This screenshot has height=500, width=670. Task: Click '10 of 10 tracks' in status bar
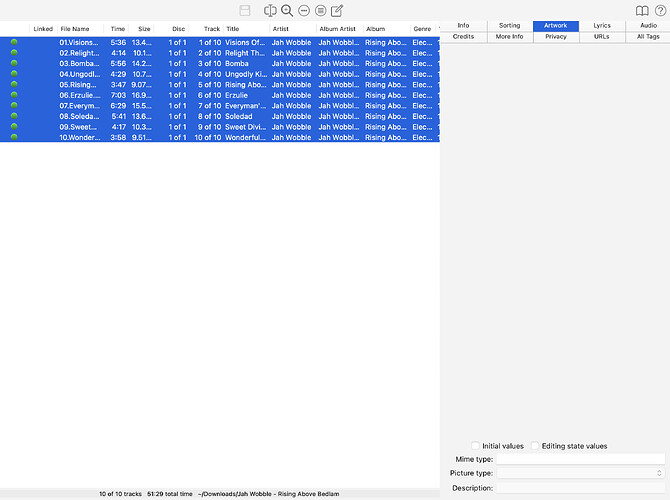(120, 494)
